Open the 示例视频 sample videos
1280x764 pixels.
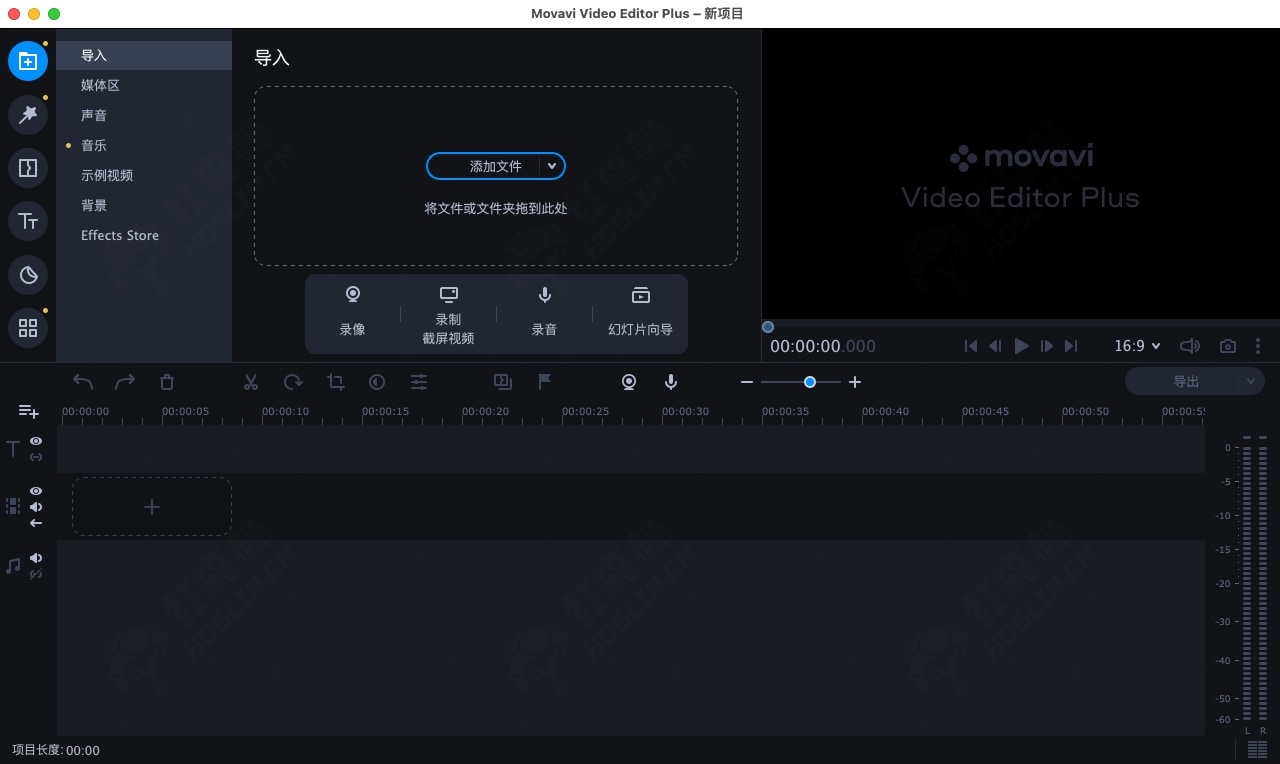(144, 175)
